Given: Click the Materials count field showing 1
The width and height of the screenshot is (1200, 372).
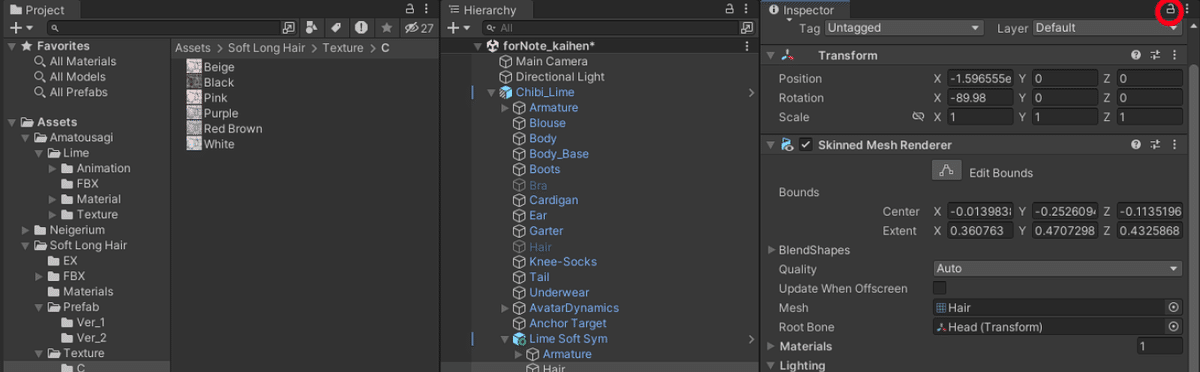Looking at the screenshot, I should tap(1159, 346).
